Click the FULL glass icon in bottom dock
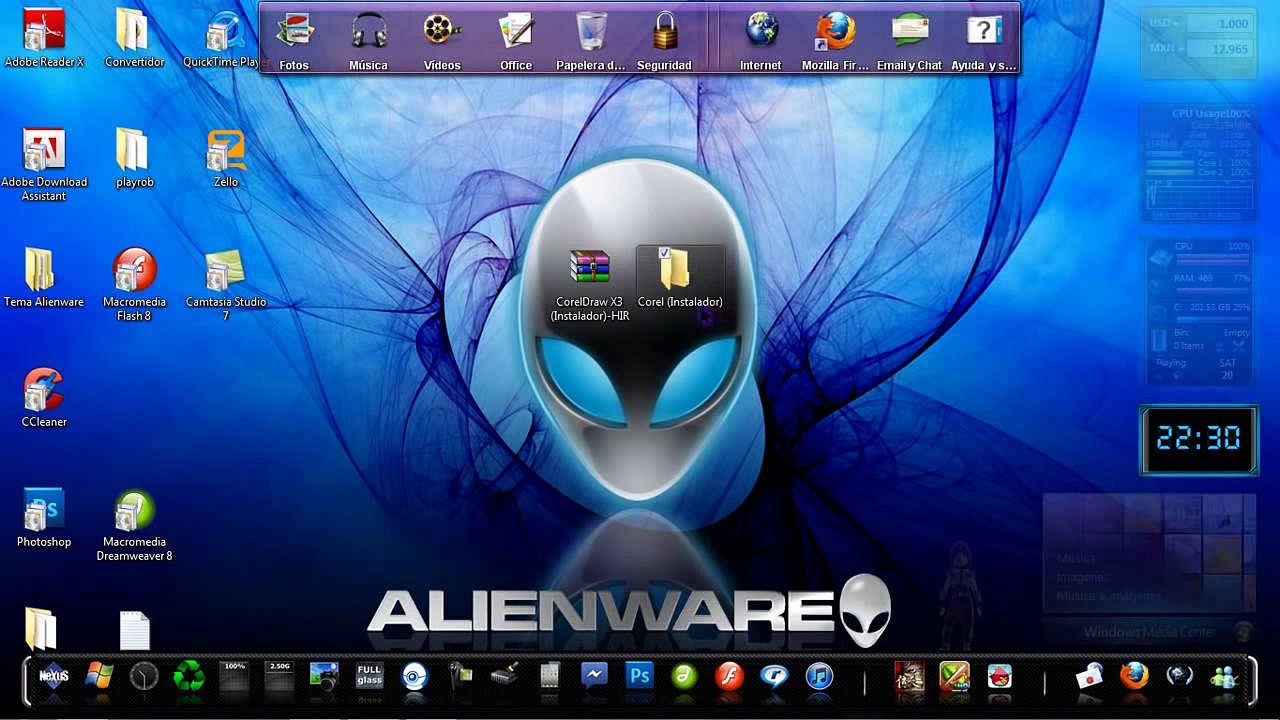1280x720 pixels. click(x=369, y=677)
